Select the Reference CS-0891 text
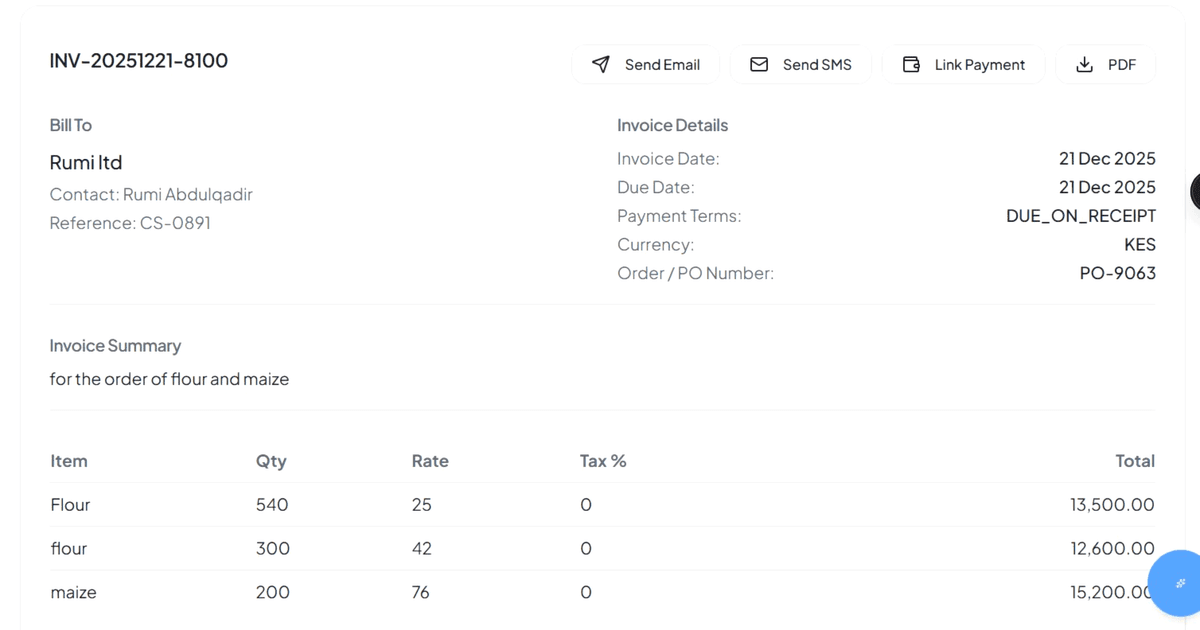Image resolution: width=1200 pixels, height=630 pixels. point(129,222)
